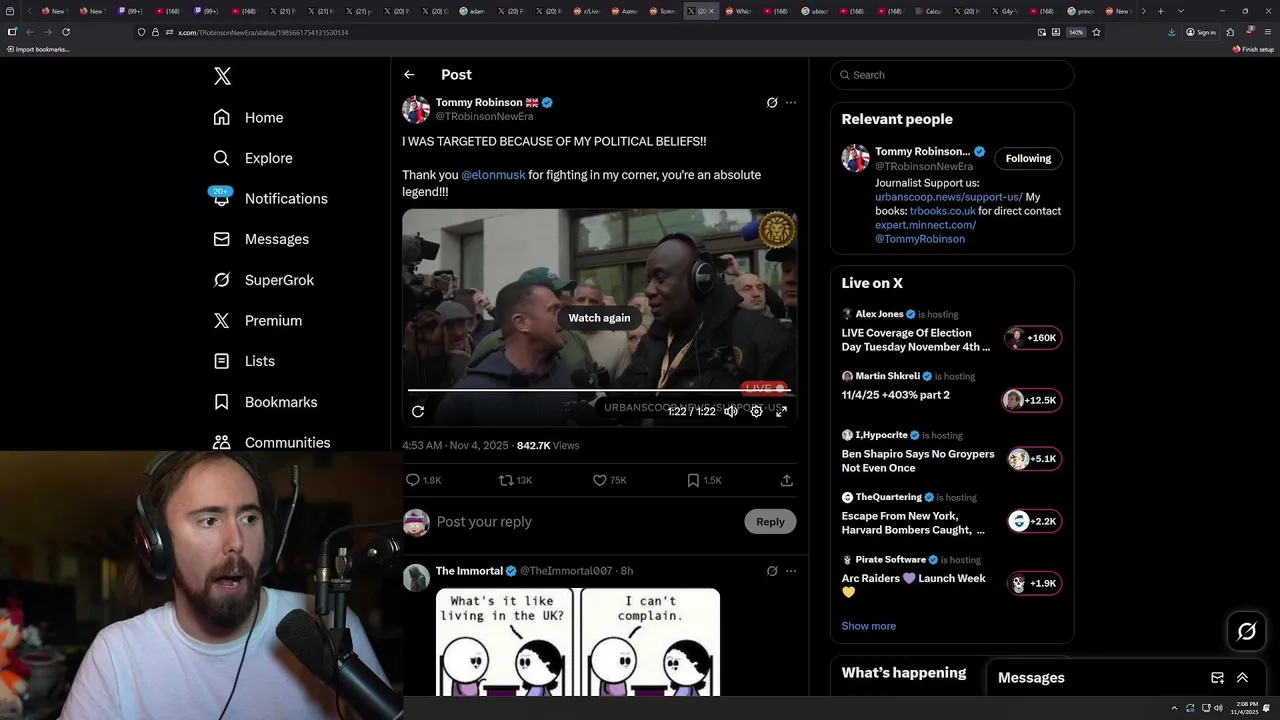Click Grok icon on The Immortal reply
The width and height of the screenshot is (1280, 720).
coord(772,571)
